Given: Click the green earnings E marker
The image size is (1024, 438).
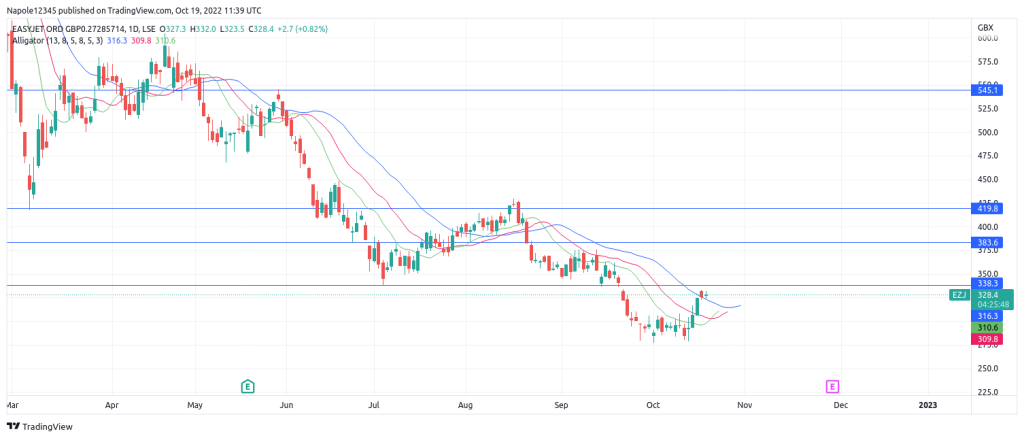Looking at the screenshot, I should (x=247, y=386).
